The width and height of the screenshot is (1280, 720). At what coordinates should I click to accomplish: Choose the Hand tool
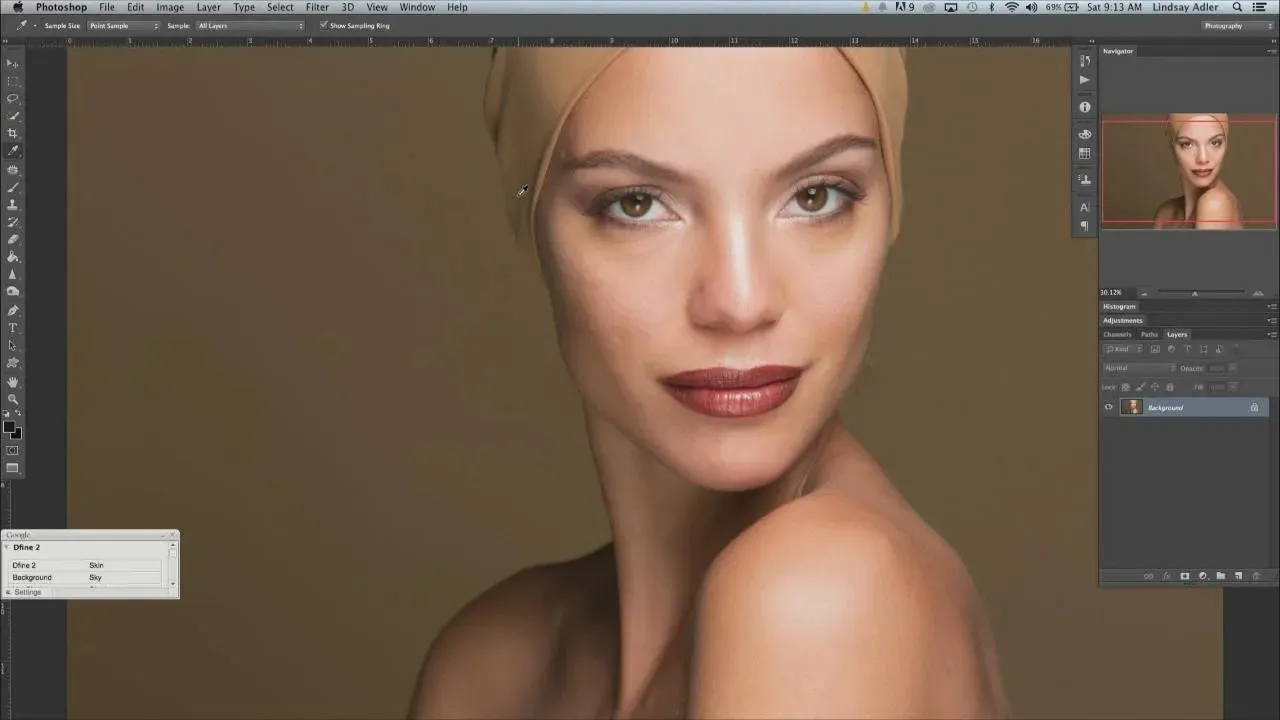pos(13,382)
